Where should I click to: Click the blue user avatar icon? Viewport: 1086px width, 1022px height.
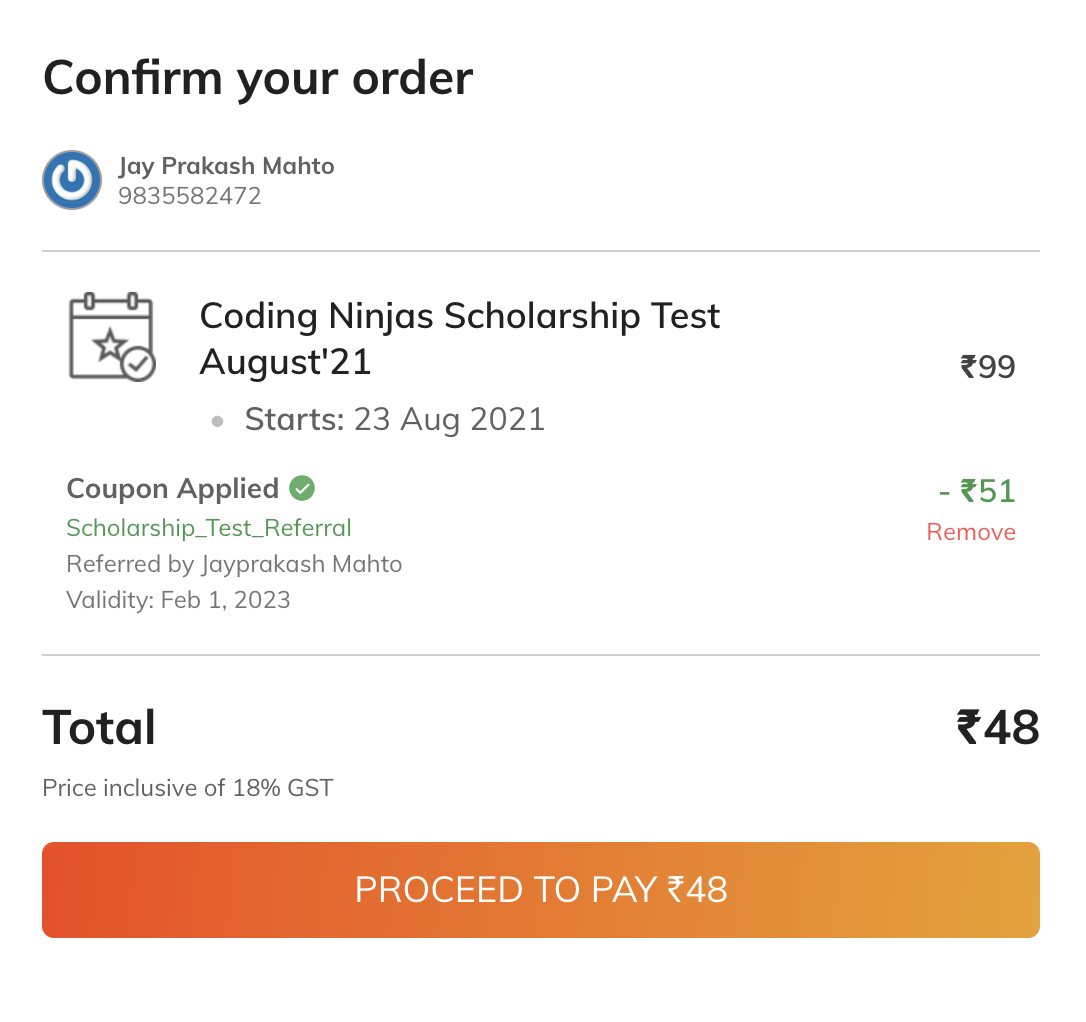(x=72, y=180)
